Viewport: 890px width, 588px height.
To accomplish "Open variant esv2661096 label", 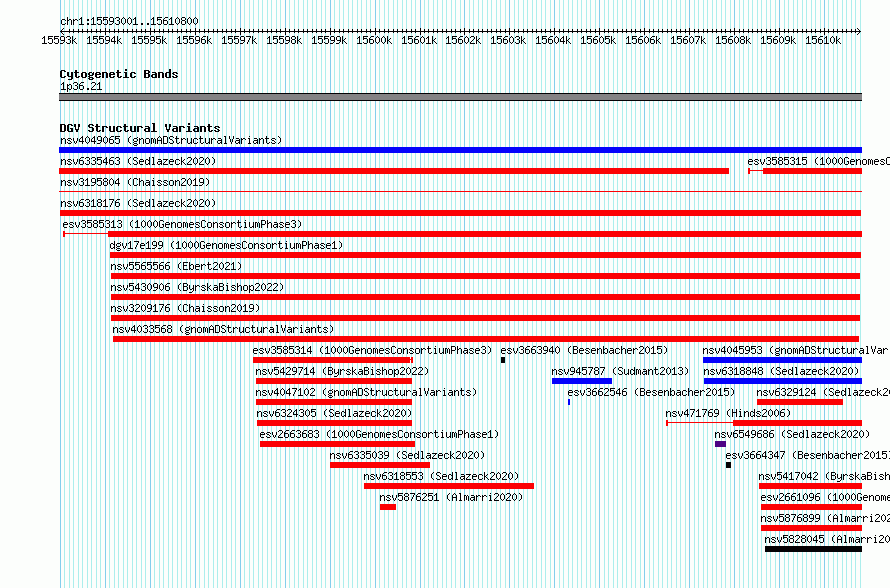I will click(x=825, y=497).
